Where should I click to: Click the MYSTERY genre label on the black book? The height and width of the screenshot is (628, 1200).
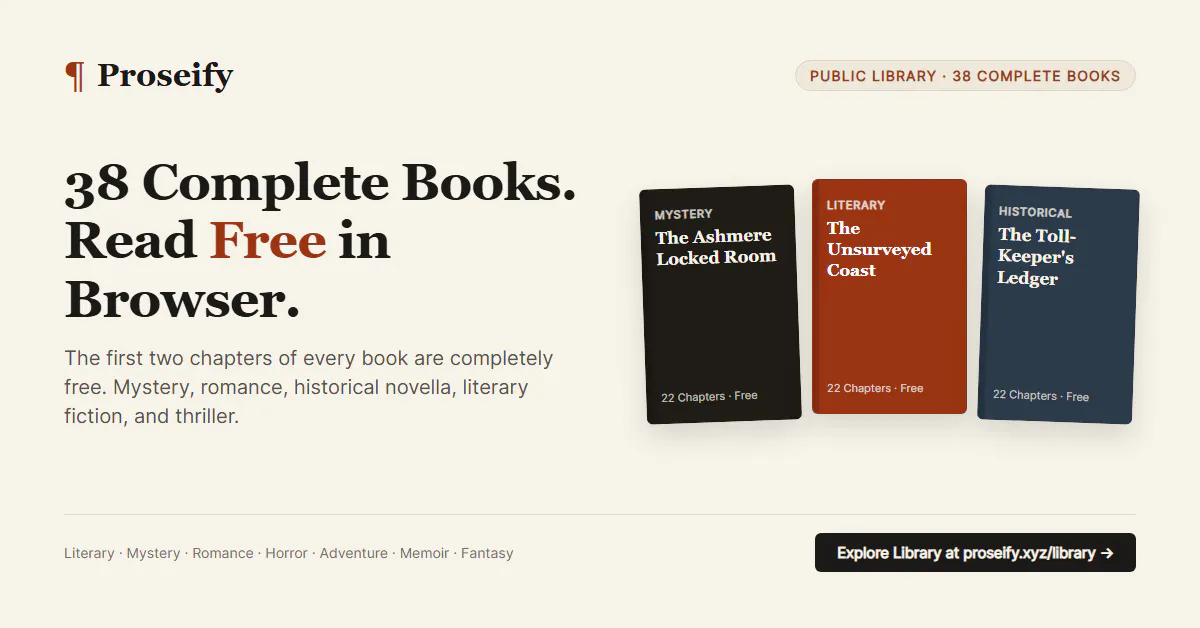pyautogui.click(x=684, y=214)
